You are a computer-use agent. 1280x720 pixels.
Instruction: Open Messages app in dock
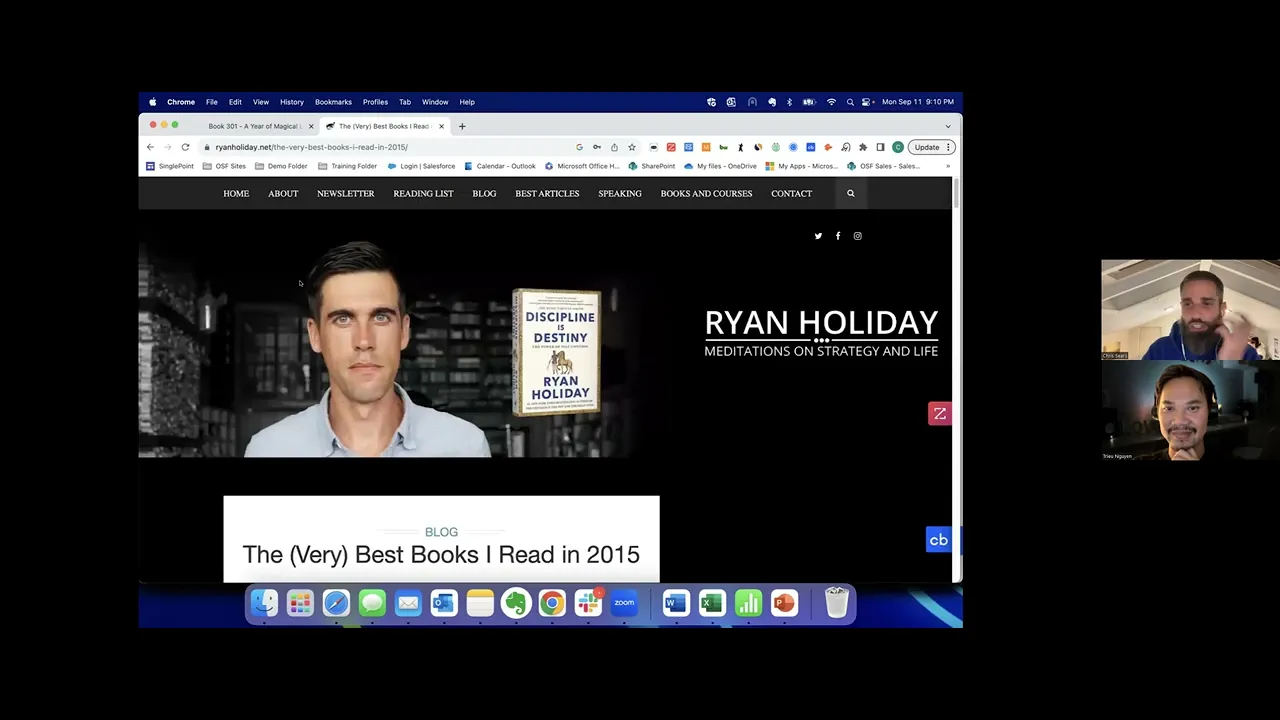[x=372, y=603]
